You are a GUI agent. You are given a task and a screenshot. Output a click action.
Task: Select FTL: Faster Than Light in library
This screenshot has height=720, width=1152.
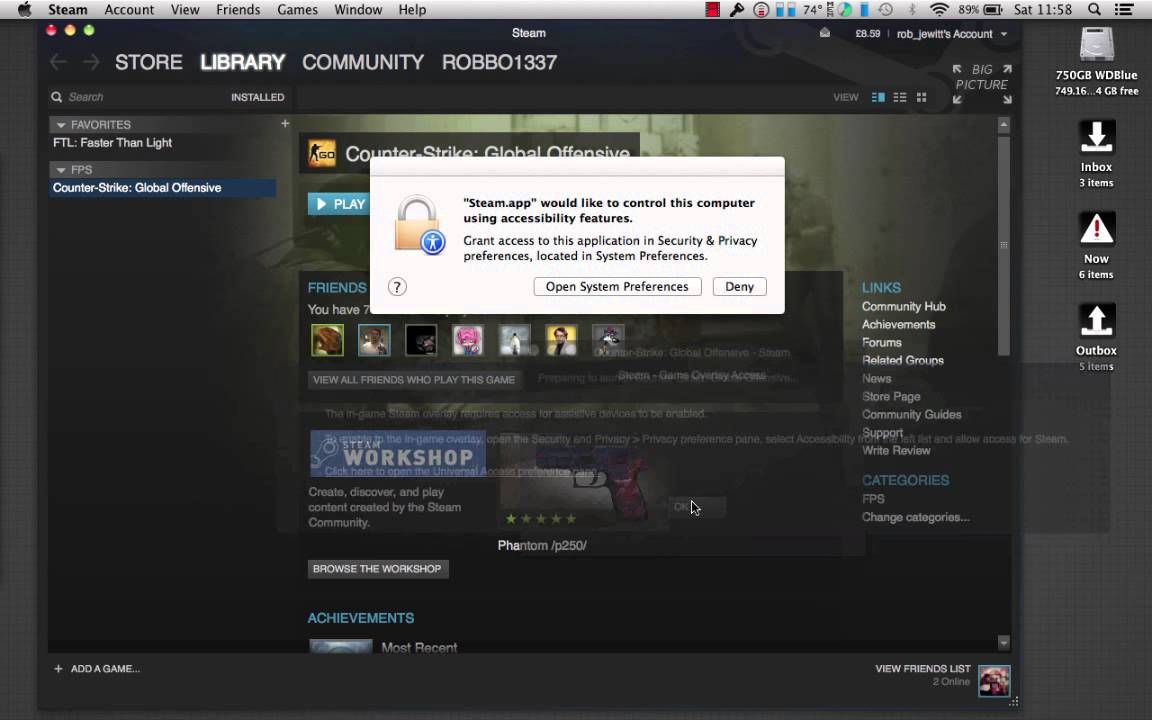click(112, 143)
